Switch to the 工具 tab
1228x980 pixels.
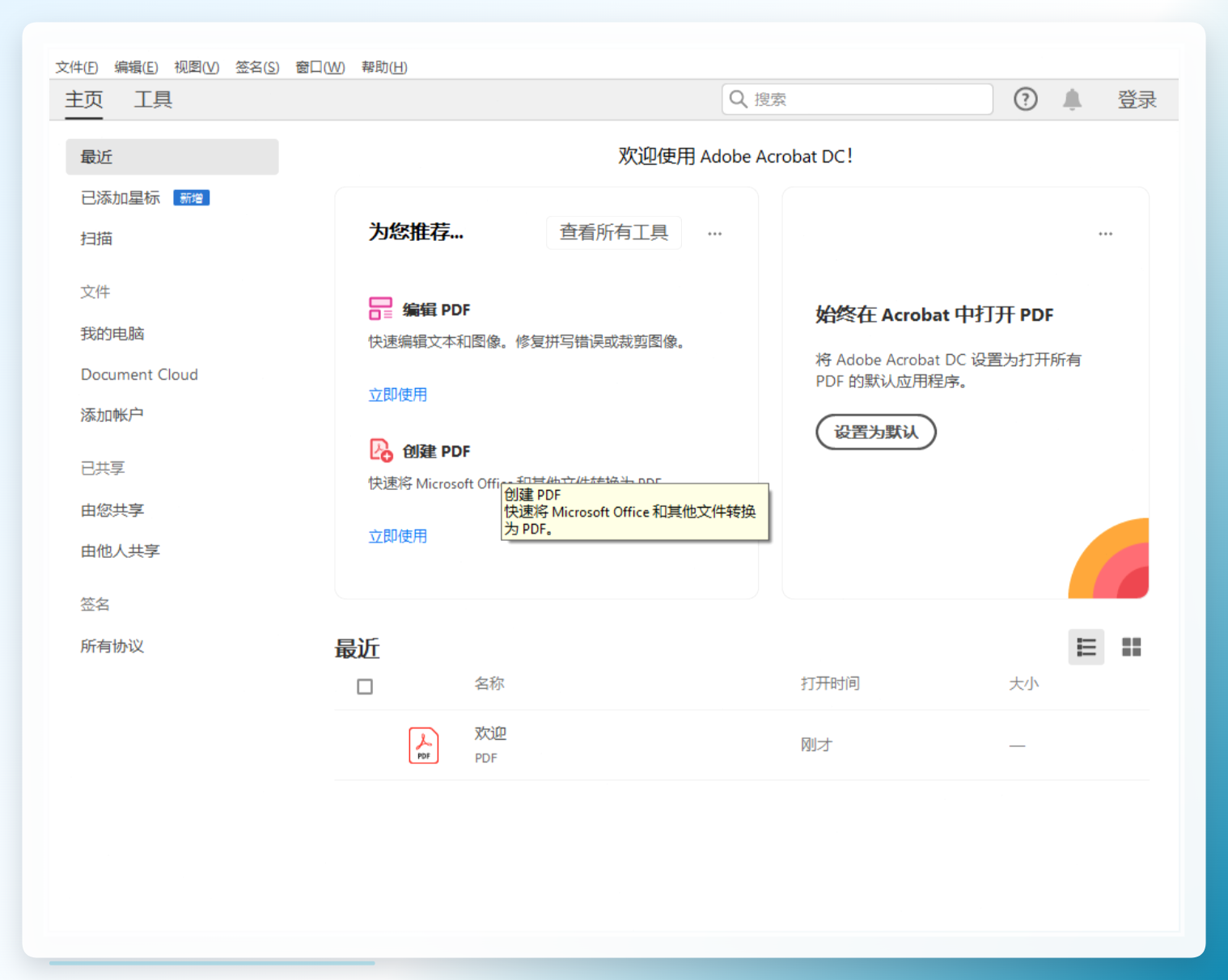153,99
